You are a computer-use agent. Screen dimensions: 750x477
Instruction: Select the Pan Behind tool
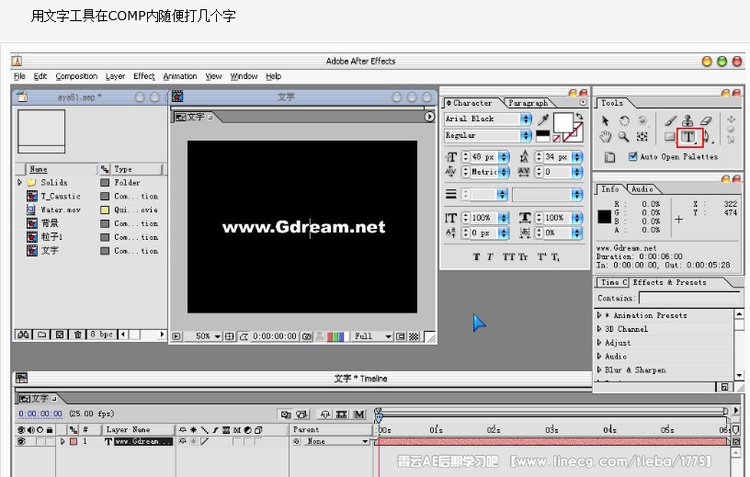pos(642,137)
